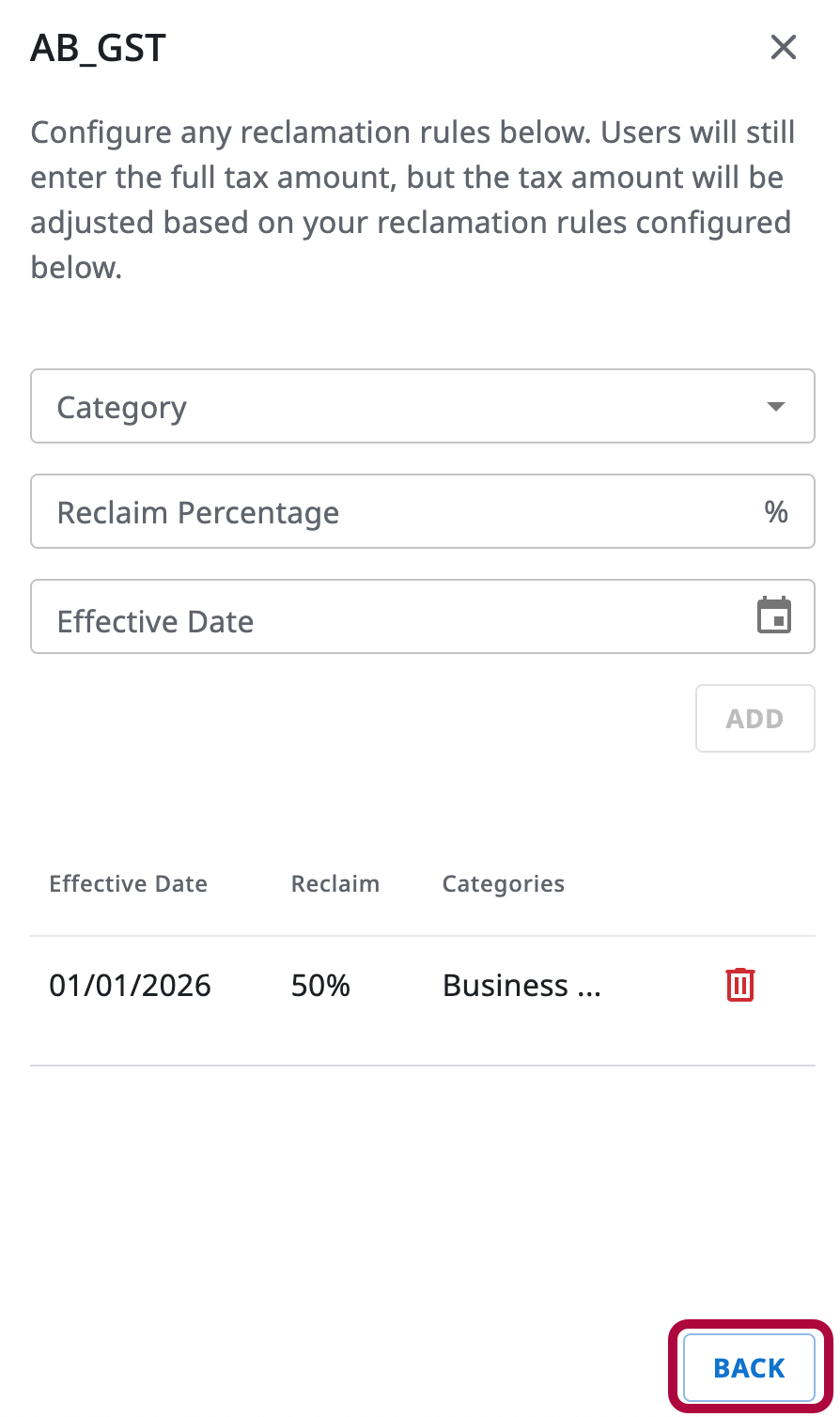
Task: Go back using the BACK button
Action: coord(749,1368)
